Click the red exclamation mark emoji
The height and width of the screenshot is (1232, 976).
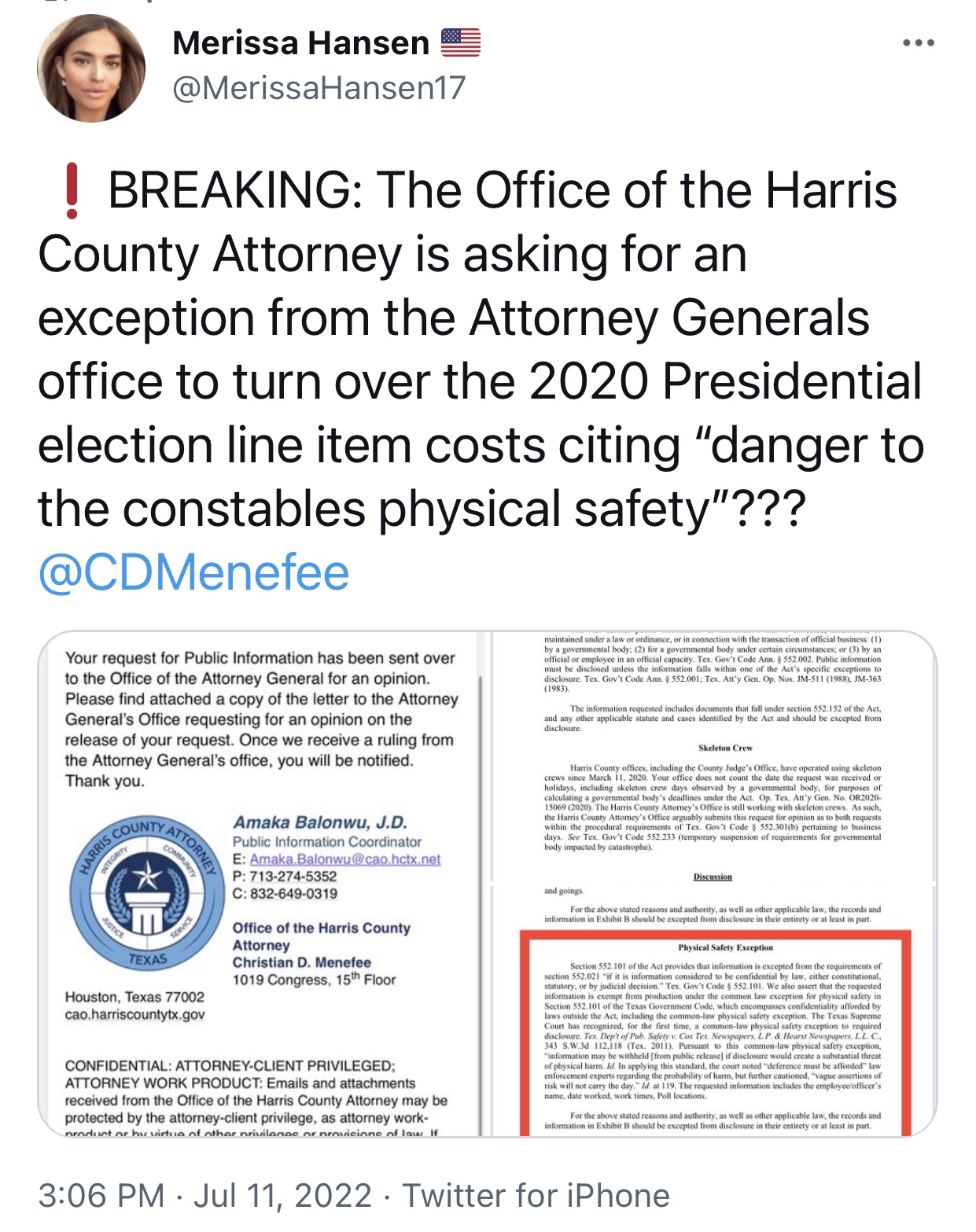point(72,190)
